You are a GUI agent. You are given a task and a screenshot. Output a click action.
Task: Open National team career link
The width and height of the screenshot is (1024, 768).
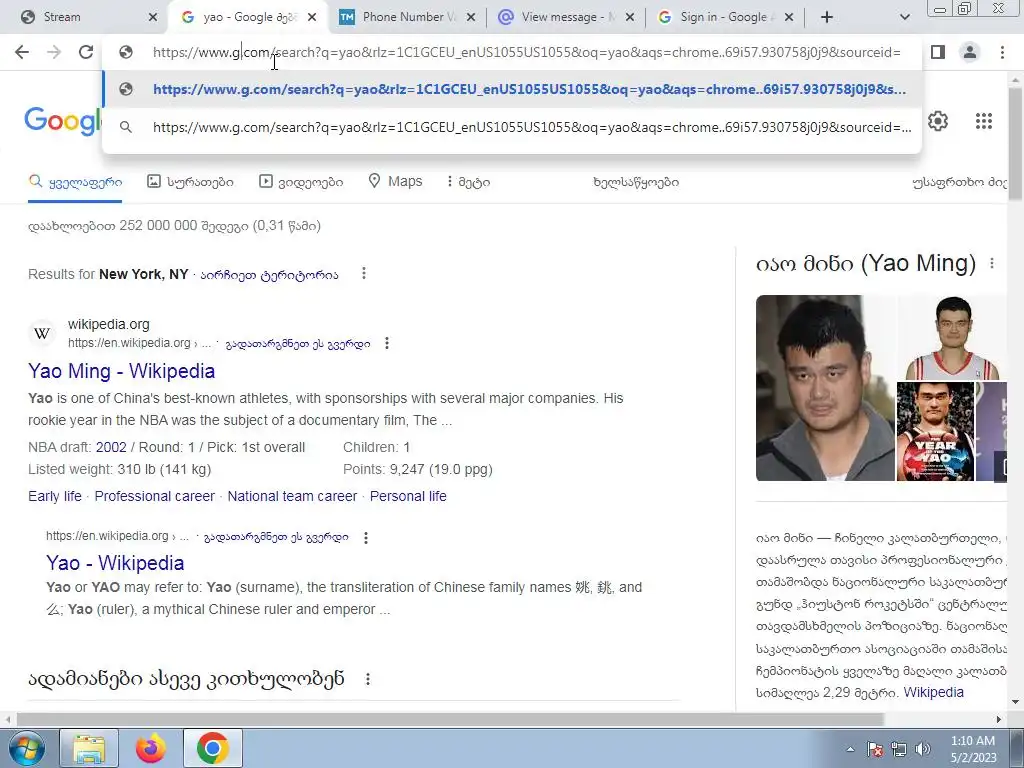click(x=293, y=496)
